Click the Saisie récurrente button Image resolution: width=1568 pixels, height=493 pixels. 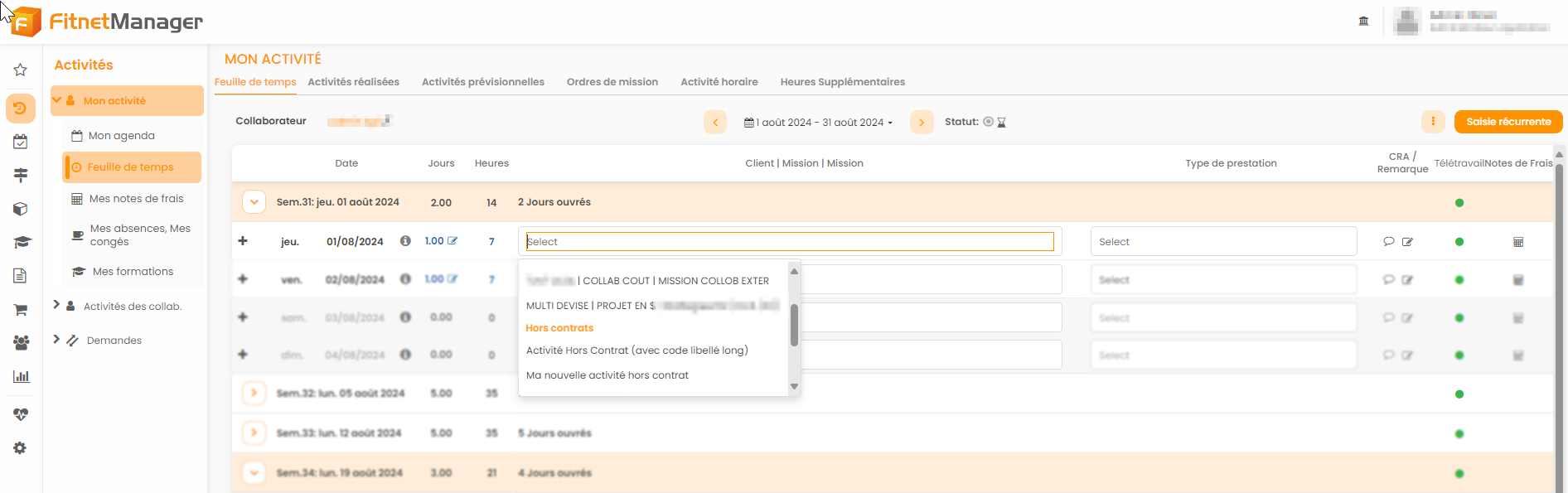1508,122
